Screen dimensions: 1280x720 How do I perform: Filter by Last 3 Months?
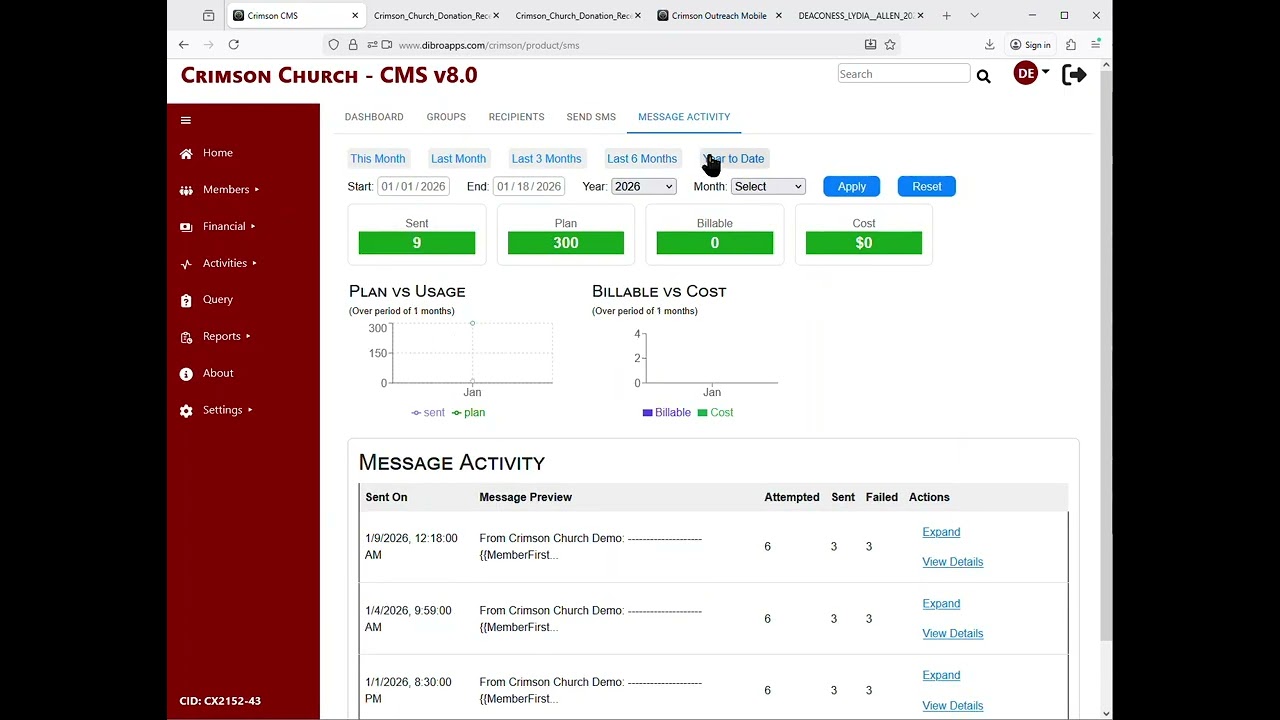click(x=546, y=159)
